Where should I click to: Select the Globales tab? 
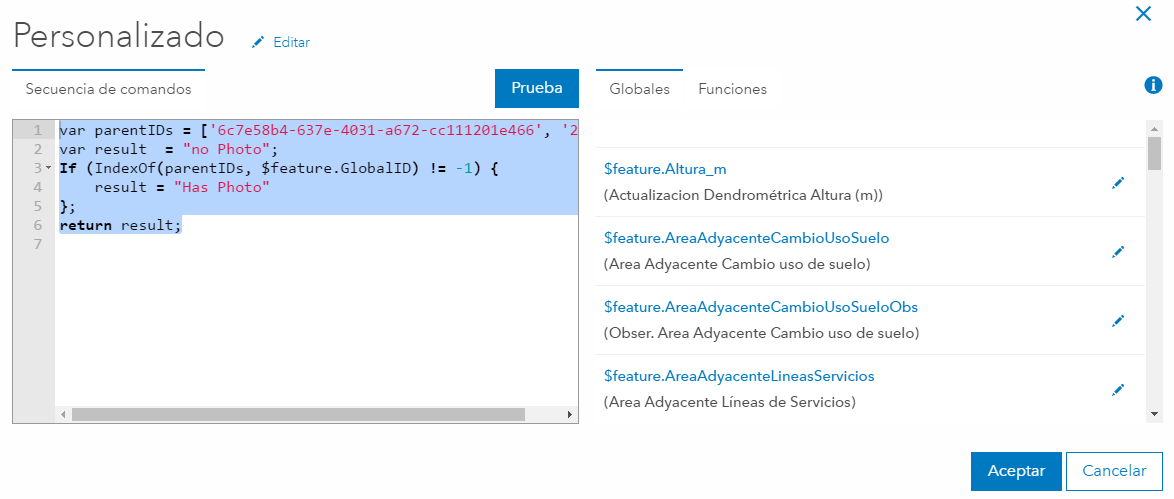click(639, 89)
